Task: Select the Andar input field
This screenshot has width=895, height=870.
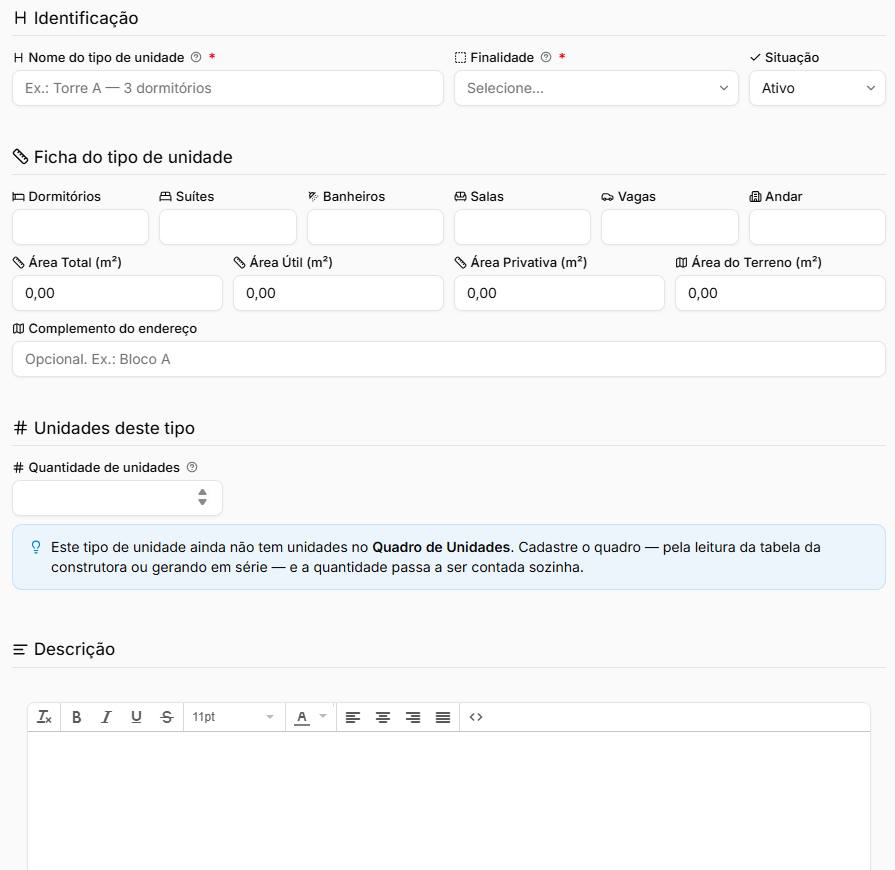Action: [817, 227]
